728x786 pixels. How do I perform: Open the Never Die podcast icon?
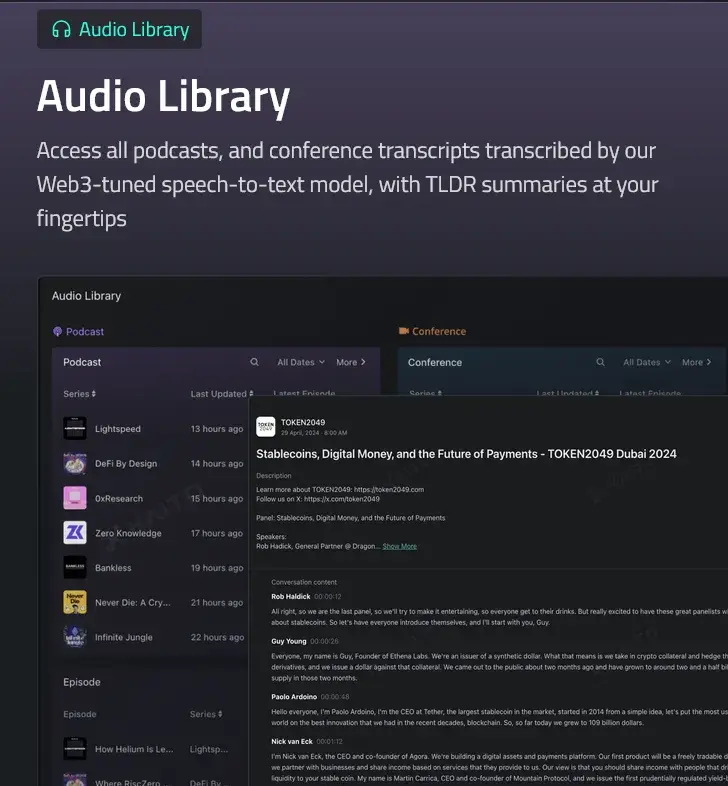[x=75, y=603]
